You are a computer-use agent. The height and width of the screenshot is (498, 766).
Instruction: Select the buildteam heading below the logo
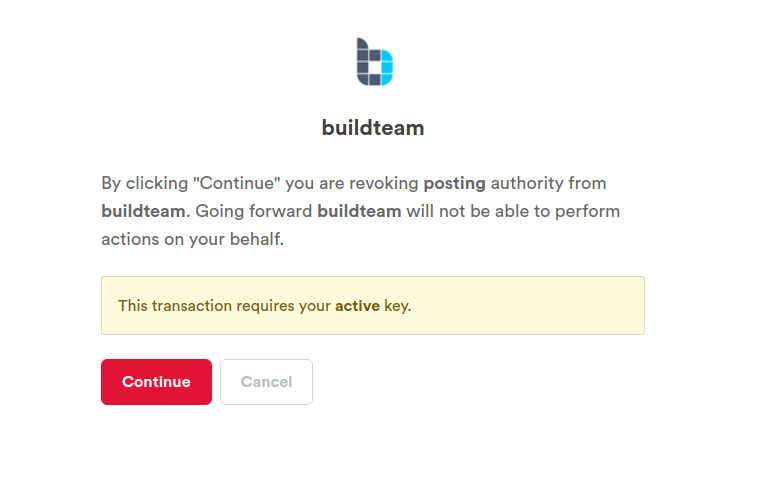tap(373, 128)
